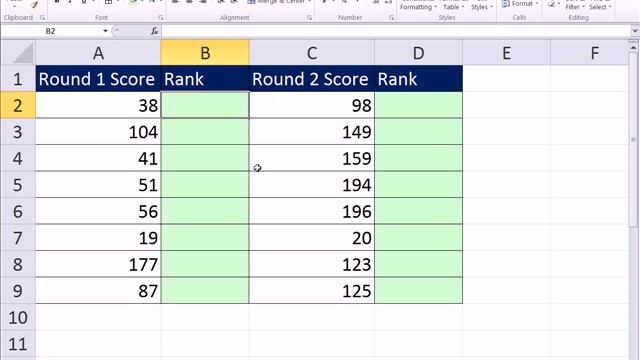Select the cell containing 177
640x360 pixels.
point(98,264)
